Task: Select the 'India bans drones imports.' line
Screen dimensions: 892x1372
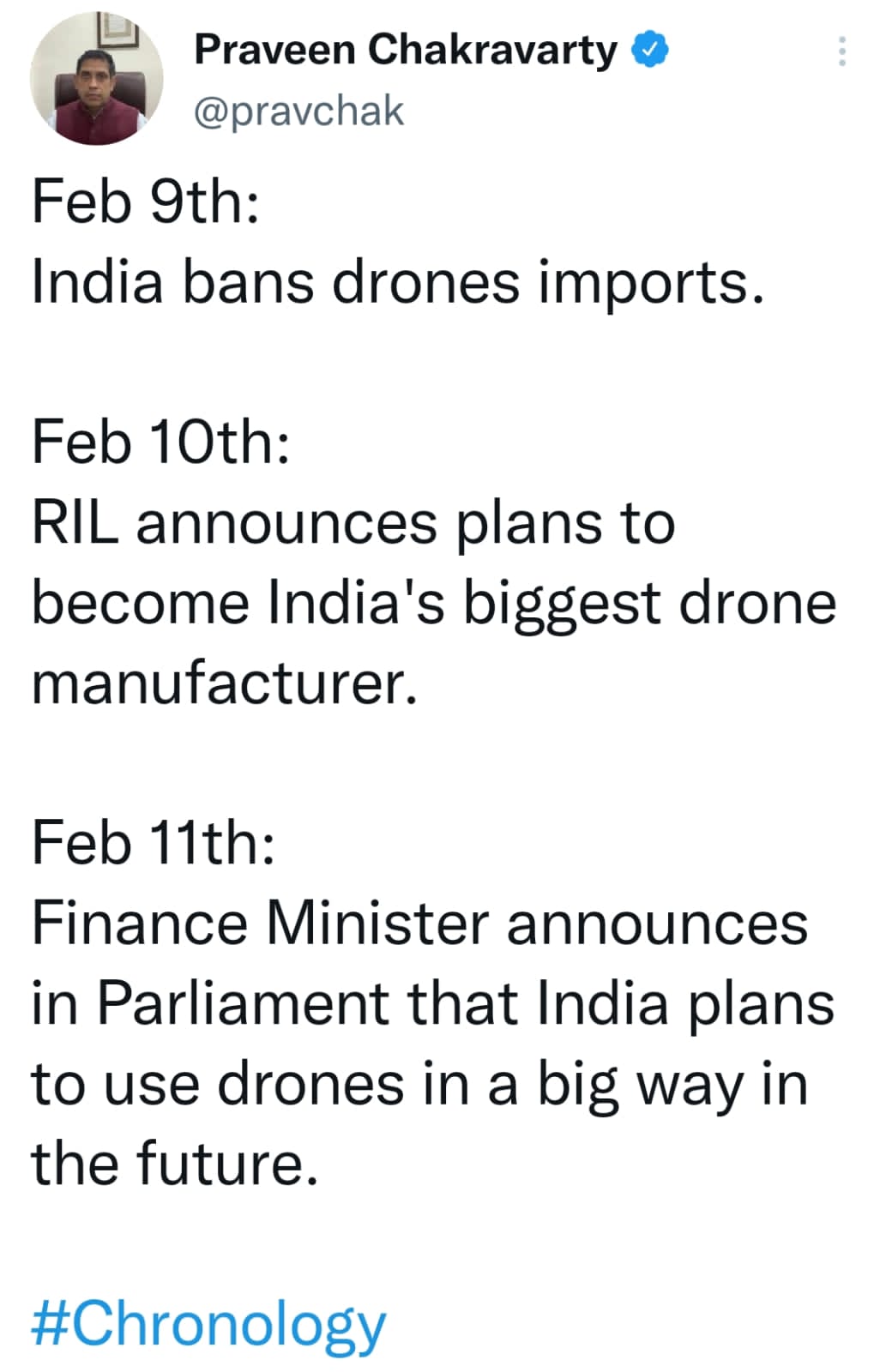Action: (x=397, y=282)
